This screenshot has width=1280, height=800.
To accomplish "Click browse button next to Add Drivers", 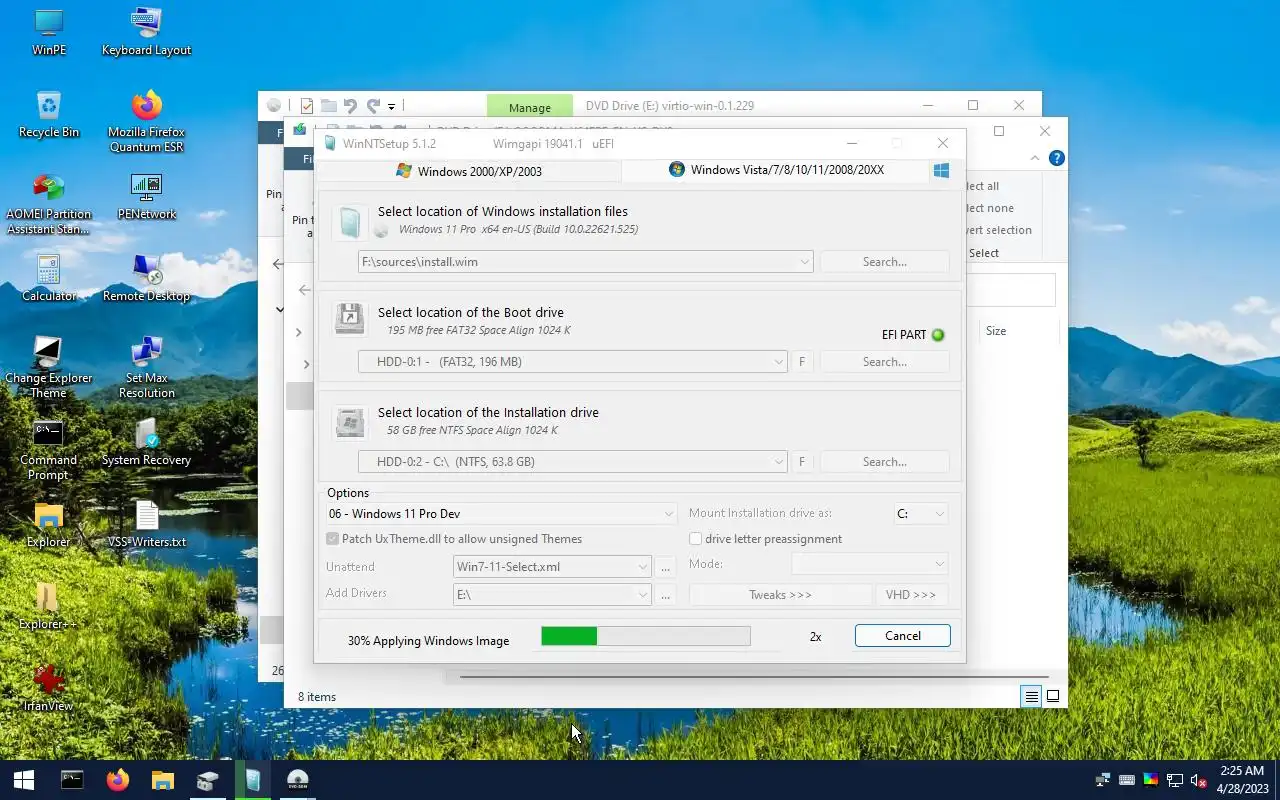I will point(666,595).
